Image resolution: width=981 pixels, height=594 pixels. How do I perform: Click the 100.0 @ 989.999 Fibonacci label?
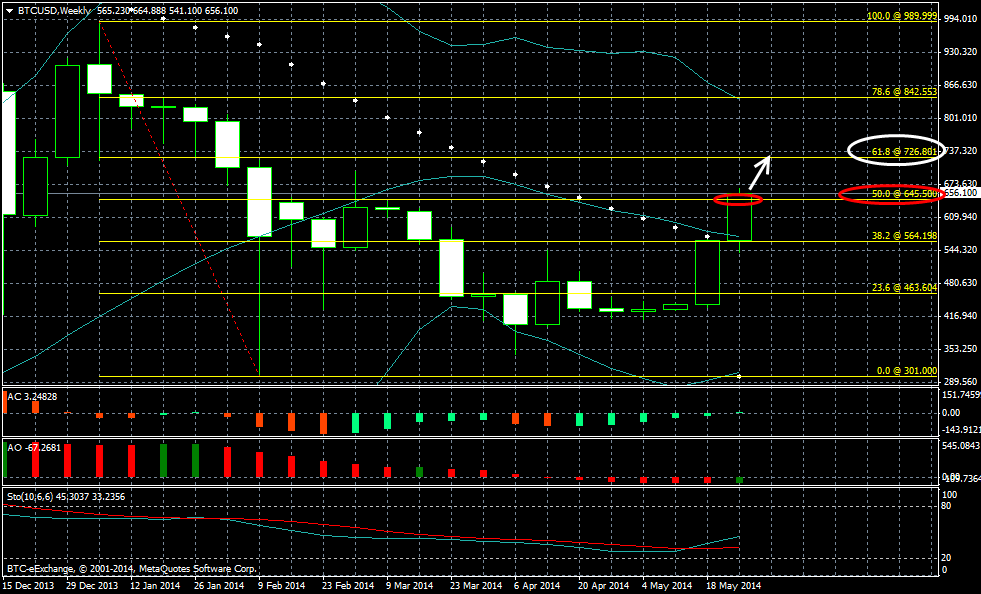901,17
